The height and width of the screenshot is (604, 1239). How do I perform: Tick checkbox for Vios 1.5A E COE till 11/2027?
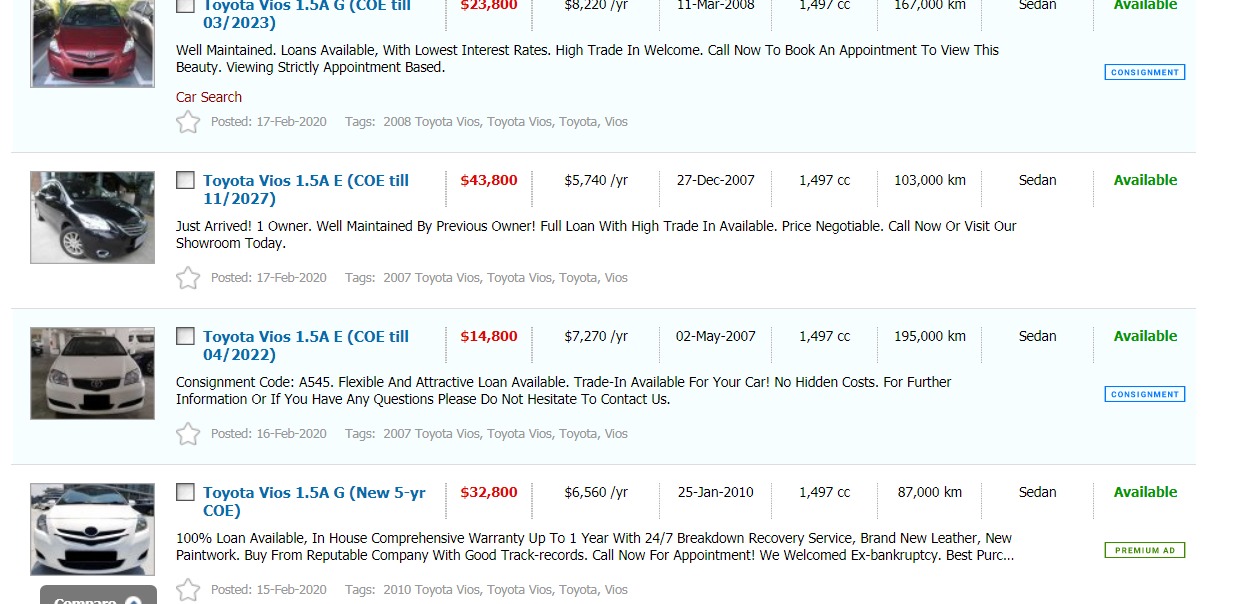(x=186, y=181)
